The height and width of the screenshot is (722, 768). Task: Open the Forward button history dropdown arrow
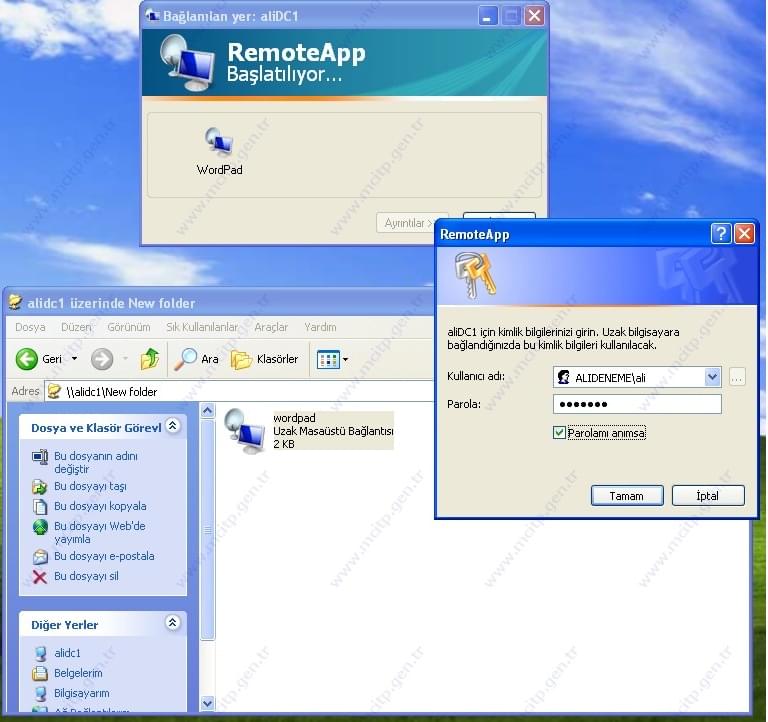(125, 359)
